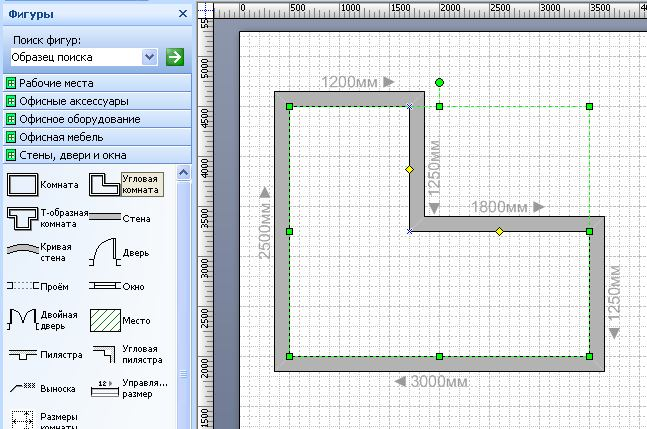The width and height of the screenshot is (647, 429).
Task: Open the Поиск фигур dropdown arrow
Action: pyautogui.click(x=150, y=57)
